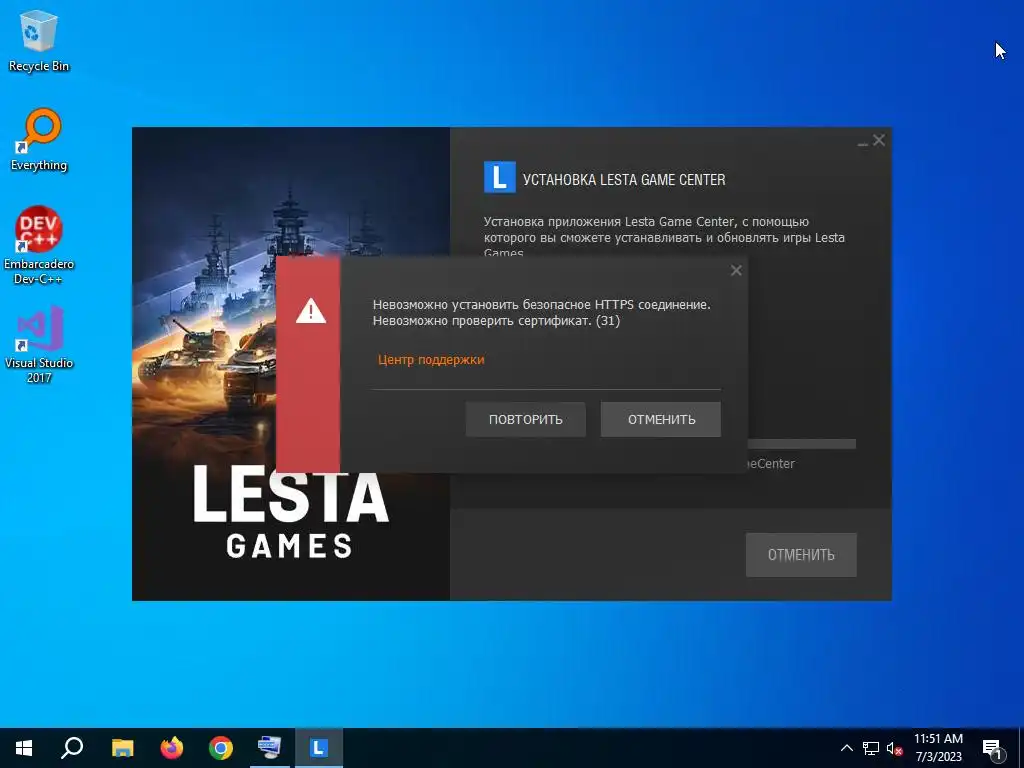Click the installation progress bar
This screenshot has height=768, width=1024.
coord(802,444)
